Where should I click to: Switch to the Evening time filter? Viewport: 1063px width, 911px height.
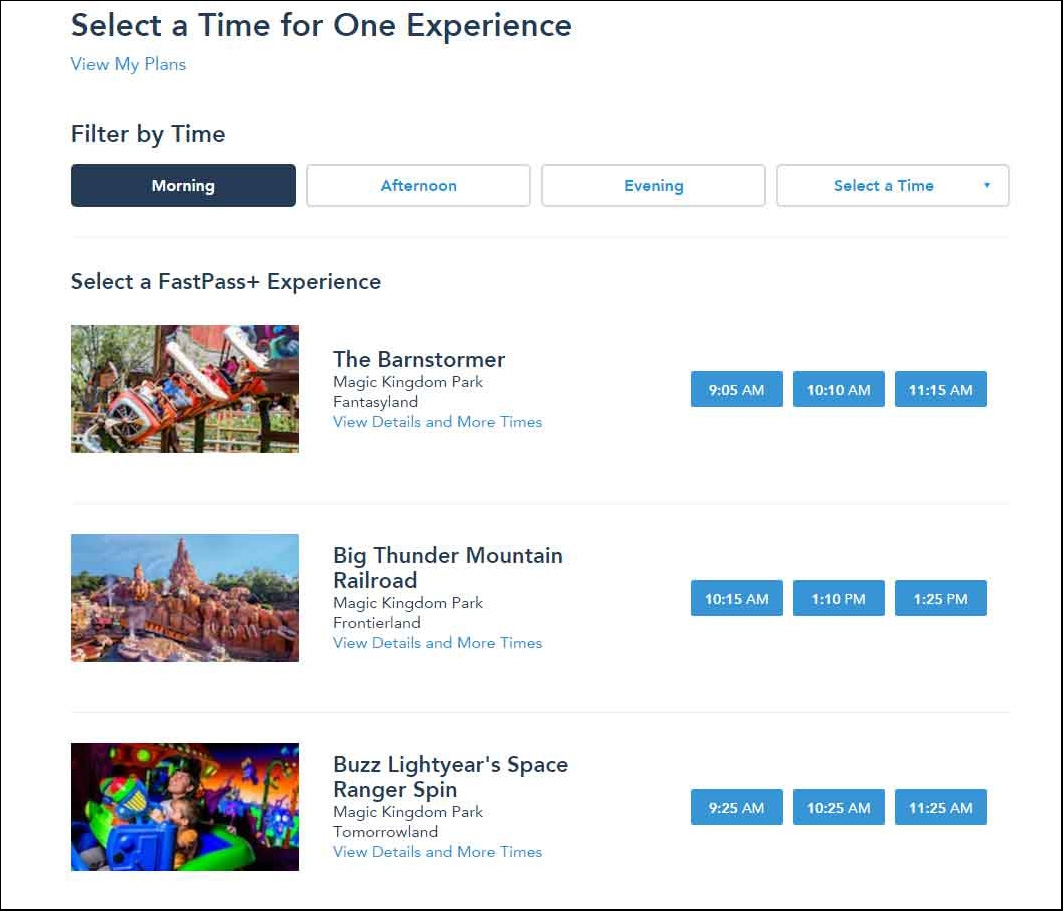(653, 185)
